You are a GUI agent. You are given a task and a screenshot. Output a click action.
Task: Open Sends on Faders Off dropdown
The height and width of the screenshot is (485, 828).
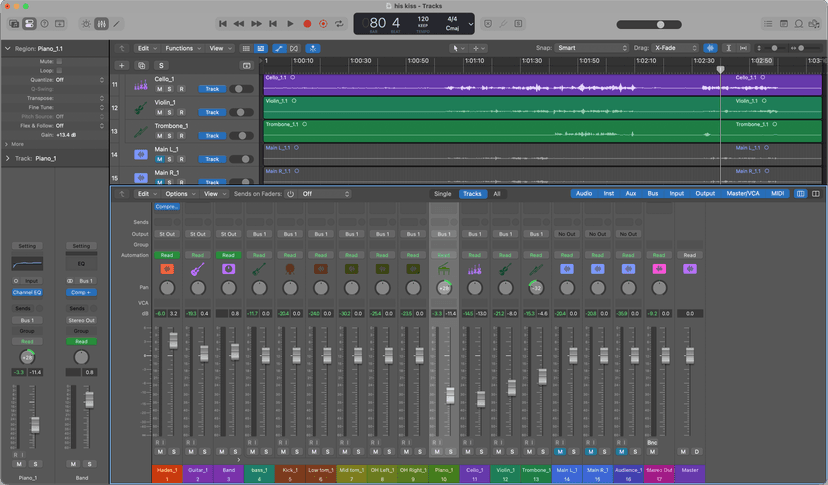coord(325,194)
